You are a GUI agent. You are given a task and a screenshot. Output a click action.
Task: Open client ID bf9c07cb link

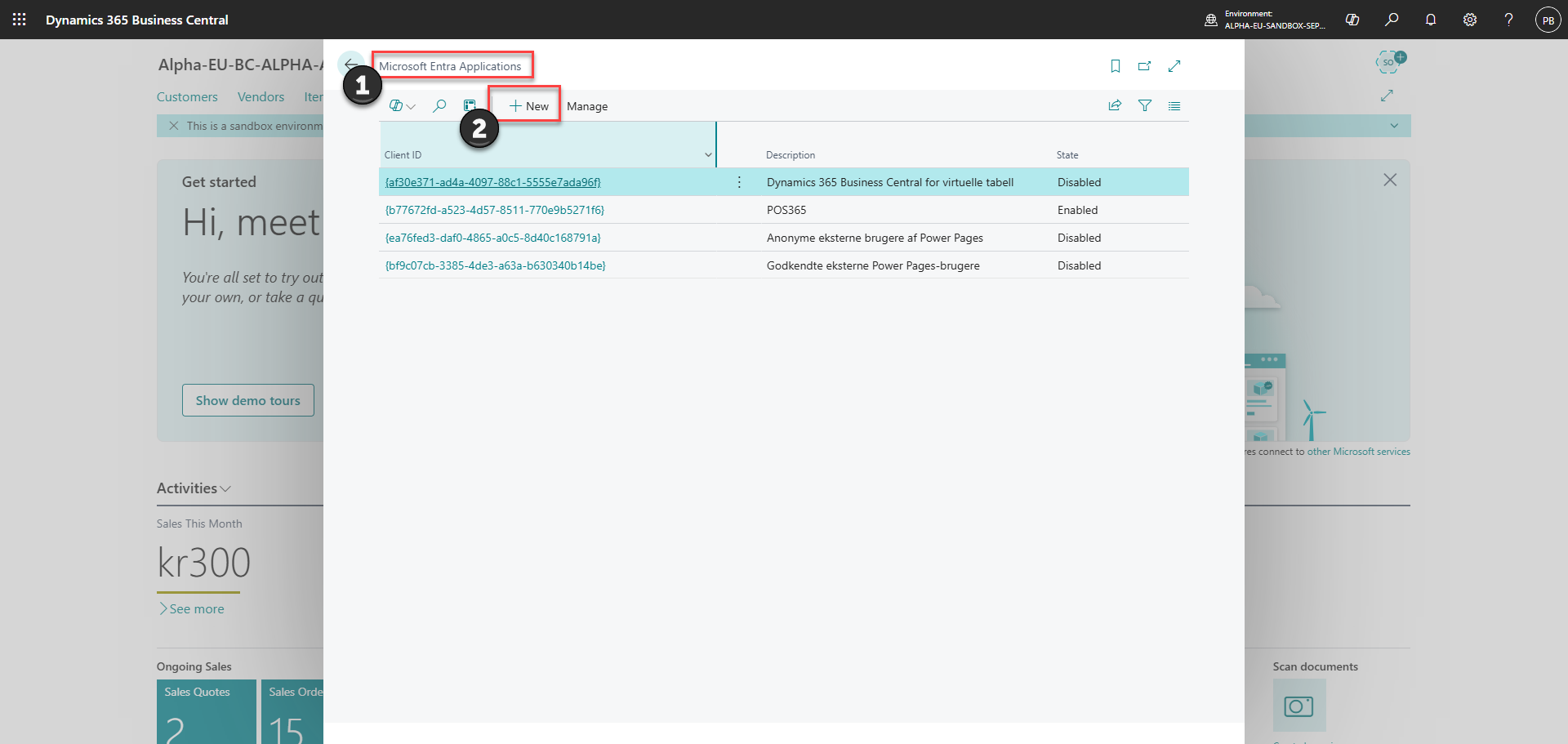point(496,265)
